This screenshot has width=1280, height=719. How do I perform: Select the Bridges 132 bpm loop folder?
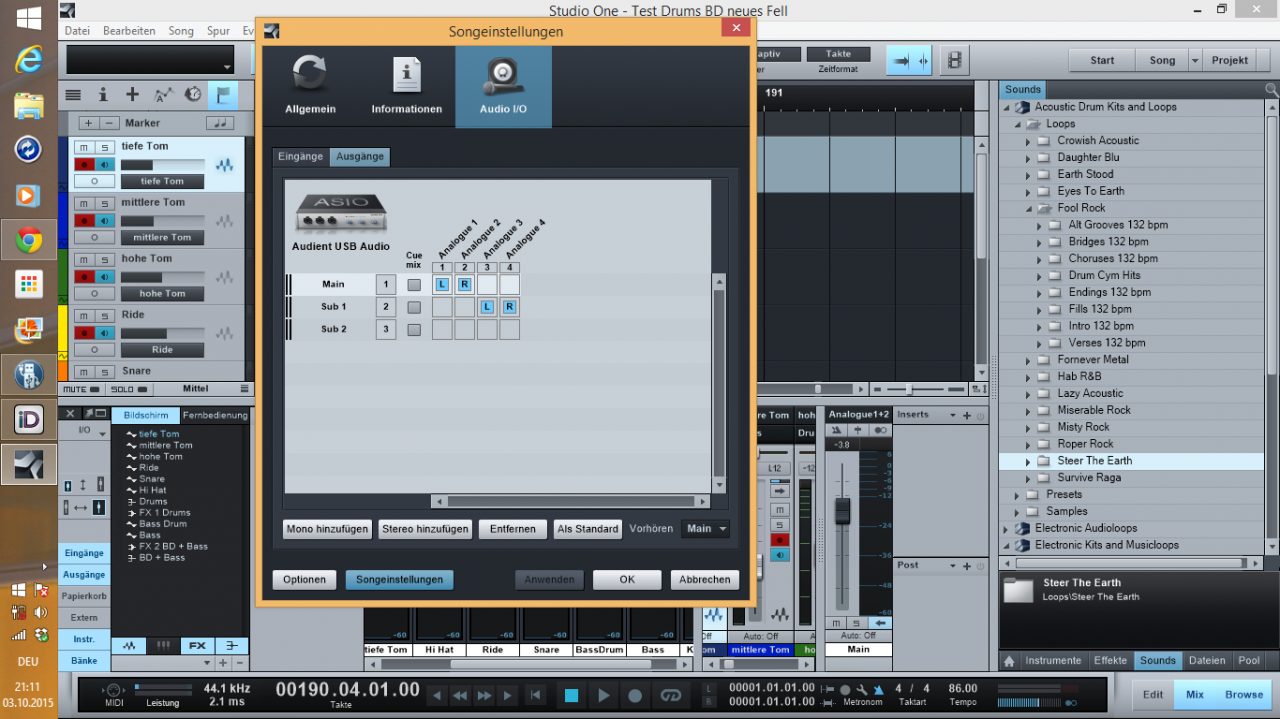[1108, 242]
